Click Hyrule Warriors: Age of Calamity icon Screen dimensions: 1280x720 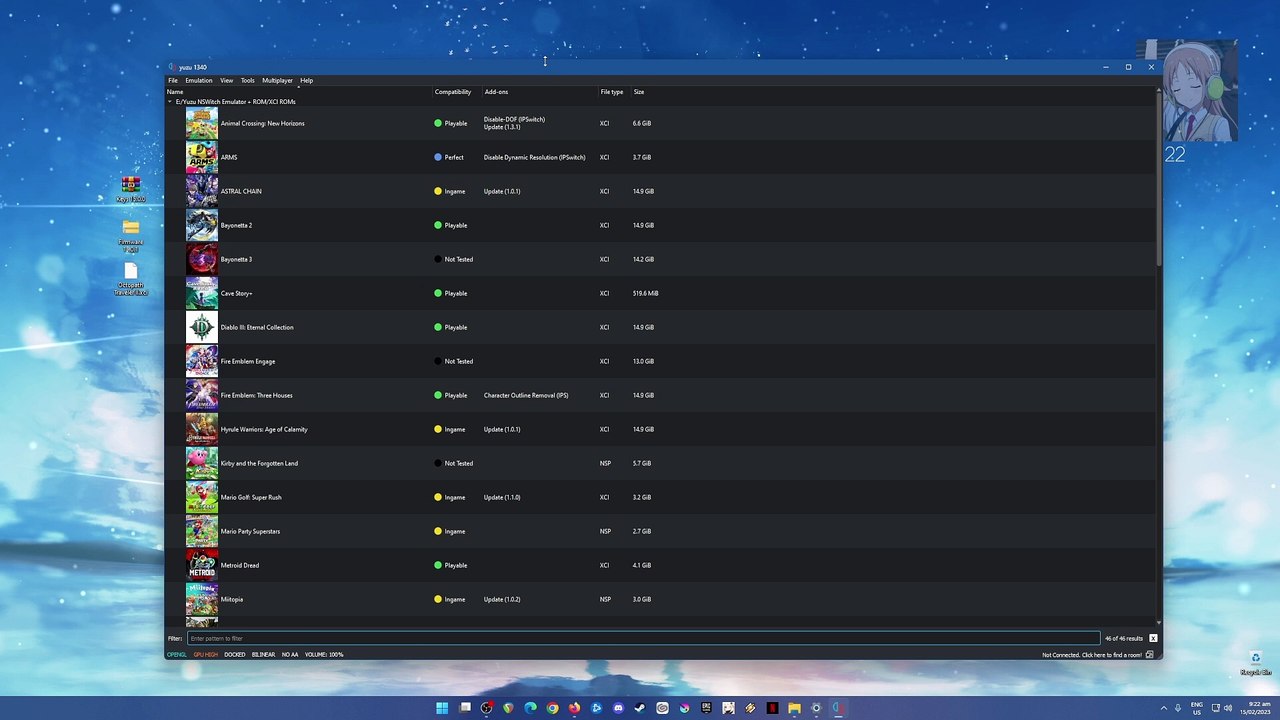coord(201,429)
